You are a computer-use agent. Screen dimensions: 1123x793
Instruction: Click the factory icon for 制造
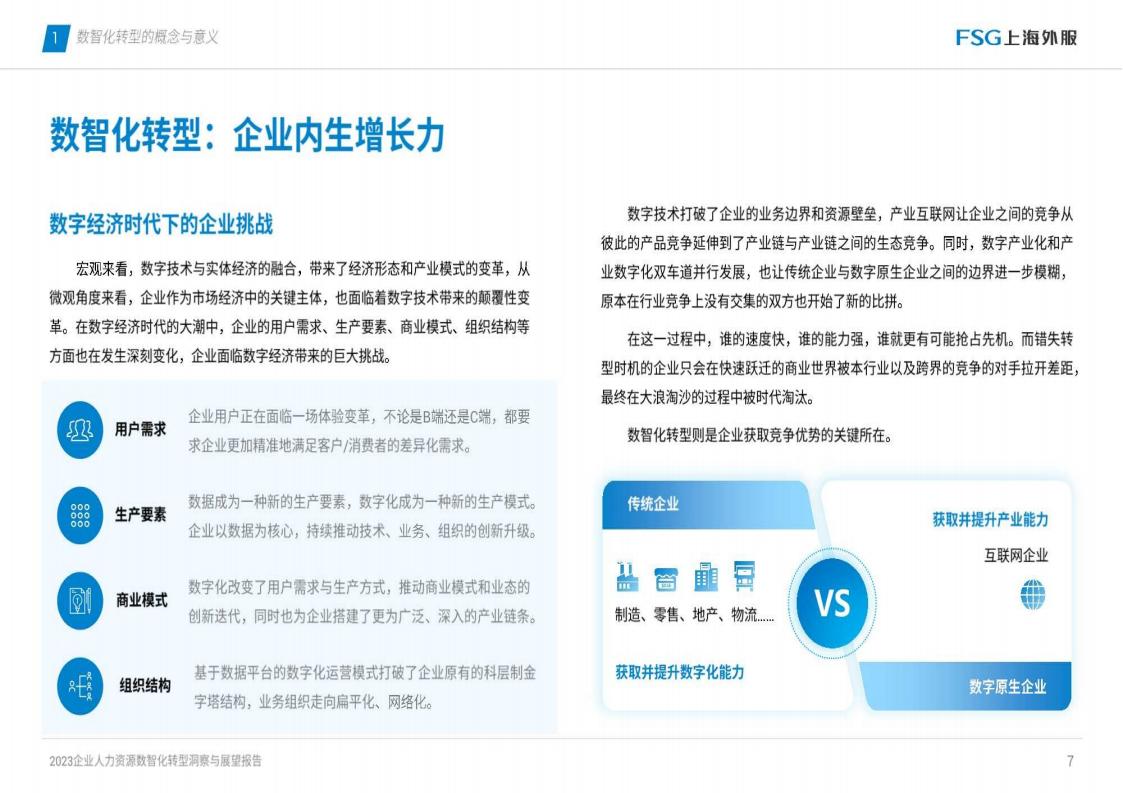click(627, 576)
